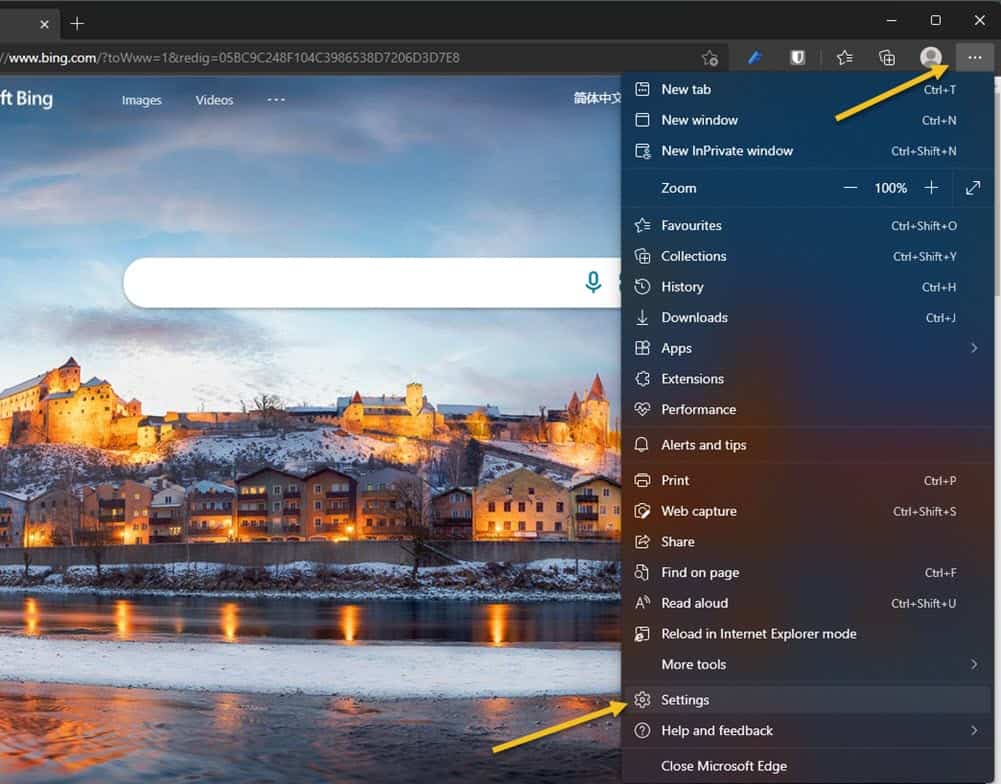Image resolution: width=1001 pixels, height=784 pixels.
Task: Select Find on page
Action: click(807, 572)
